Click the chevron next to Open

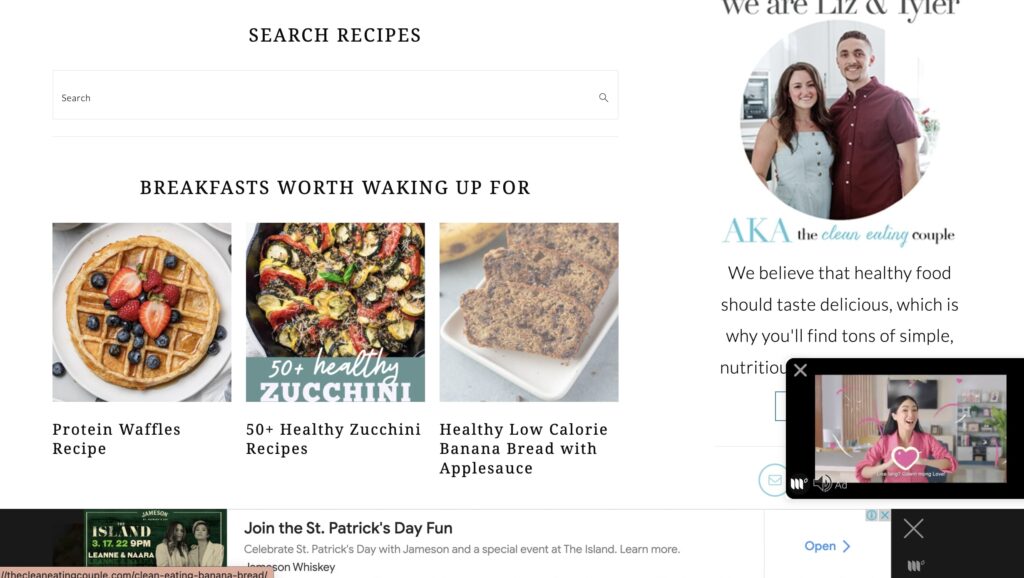click(x=846, y=546)
